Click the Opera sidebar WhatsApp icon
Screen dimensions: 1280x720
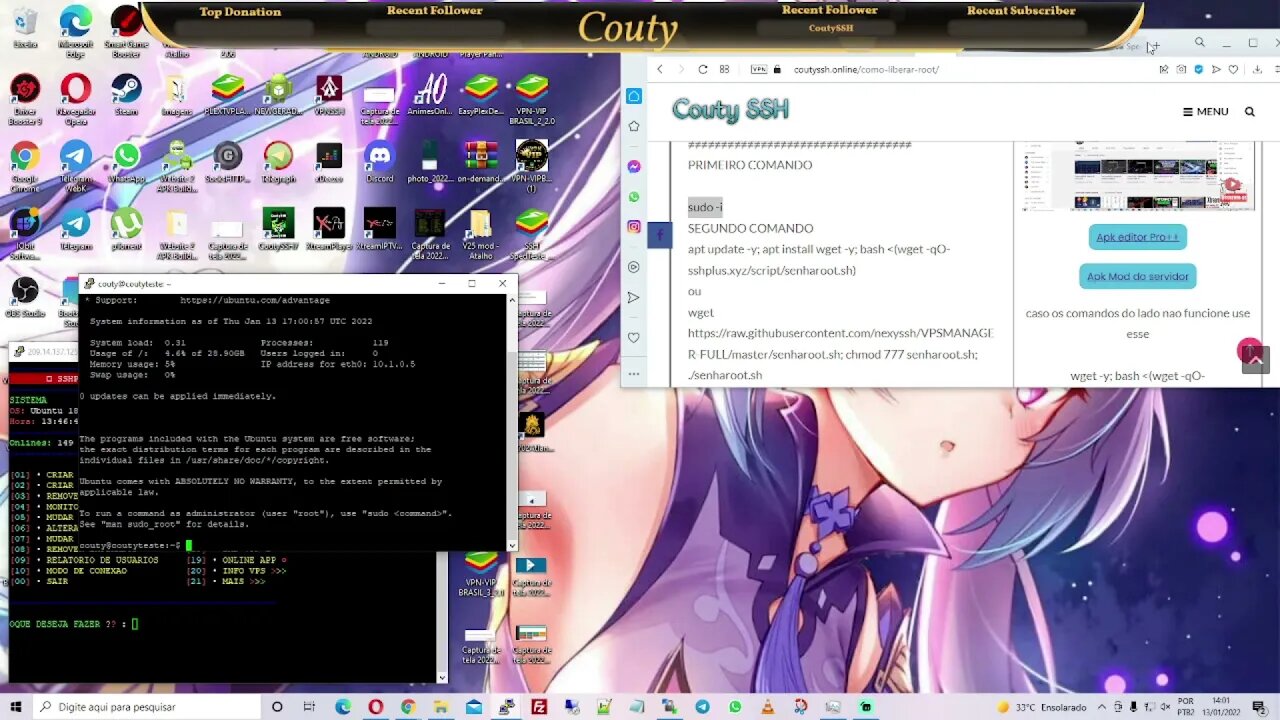[x=634, y=197]
